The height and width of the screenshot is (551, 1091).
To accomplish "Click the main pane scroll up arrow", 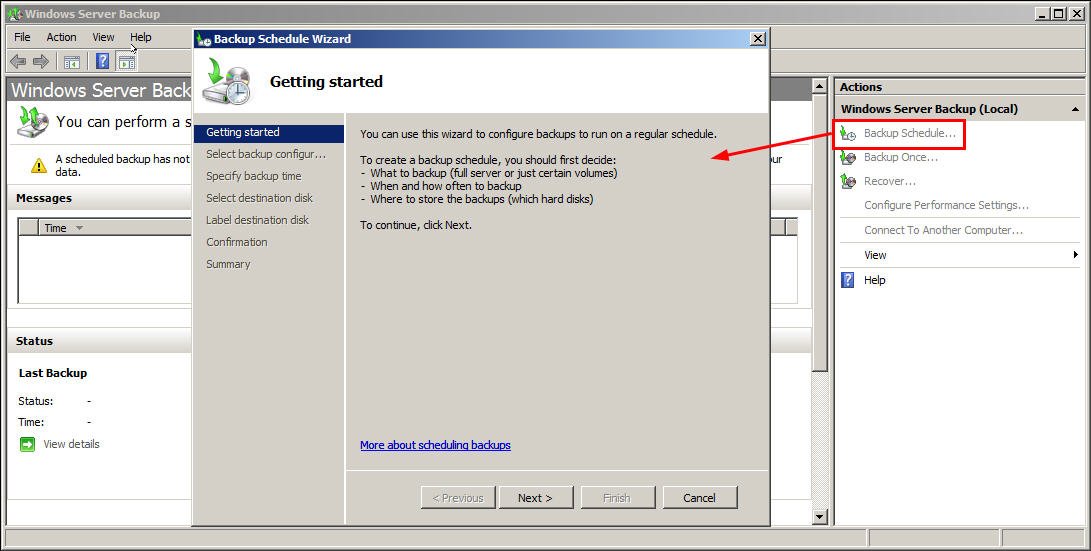I will coord(820,86).
